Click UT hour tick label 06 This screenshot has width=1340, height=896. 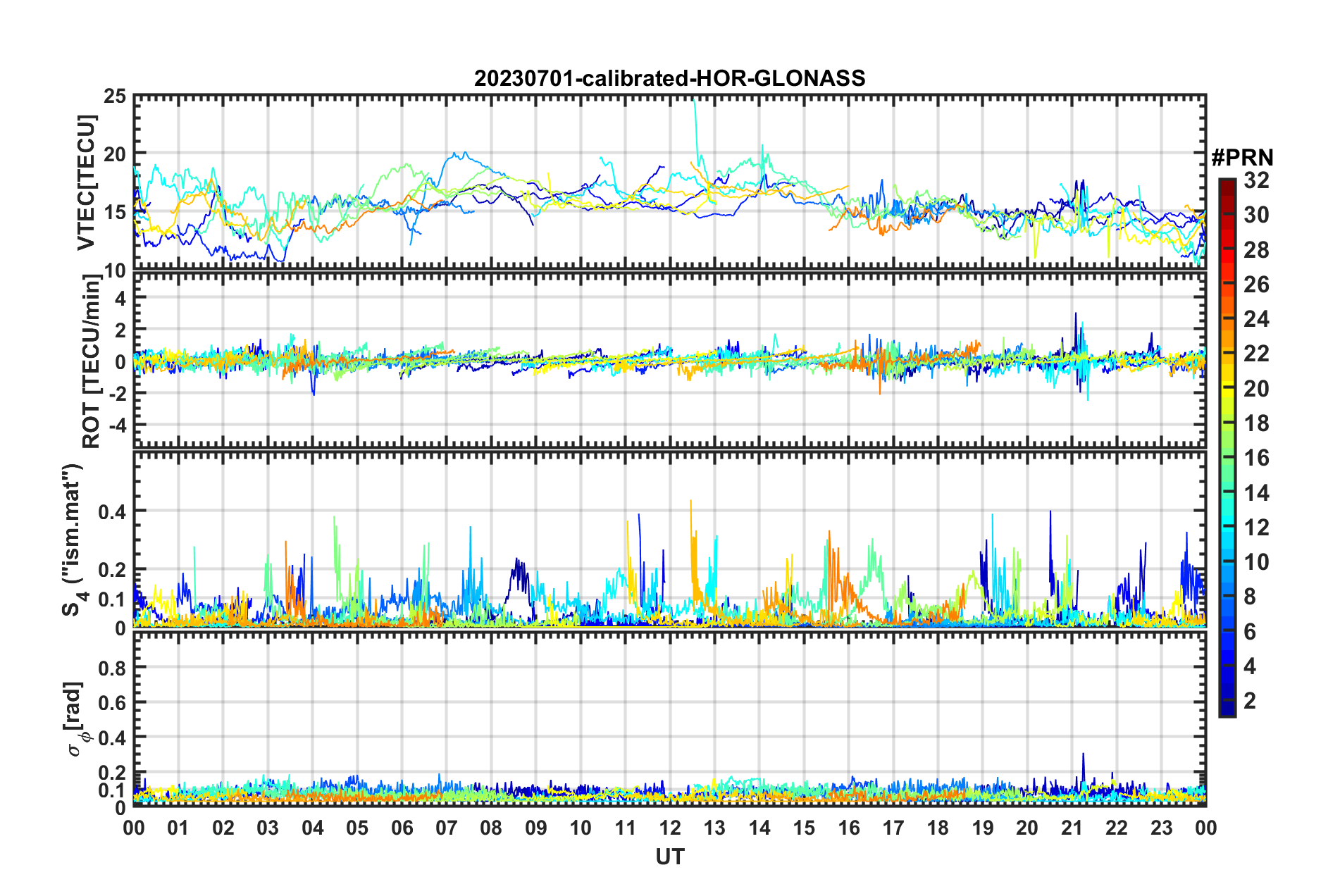pyautogui.click(x=402, y=828)
